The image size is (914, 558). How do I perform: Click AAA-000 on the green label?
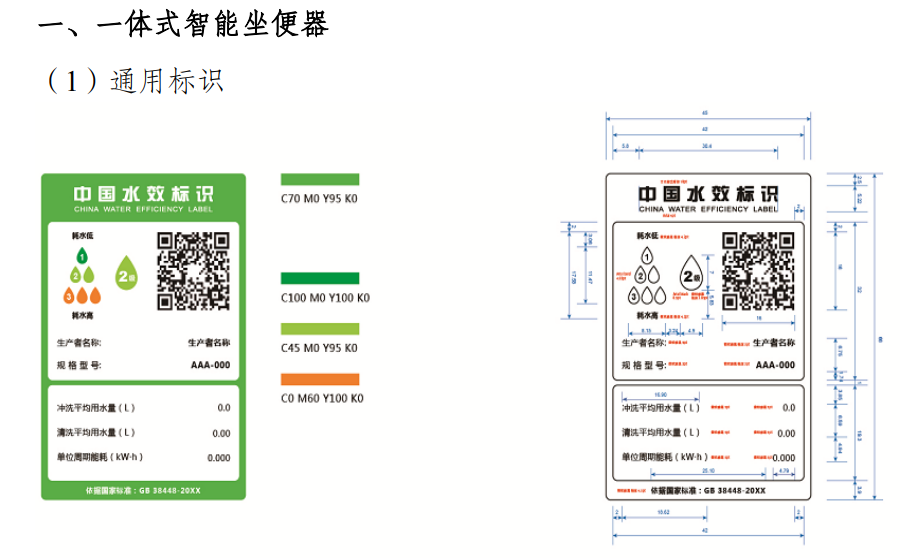(210, 365)
